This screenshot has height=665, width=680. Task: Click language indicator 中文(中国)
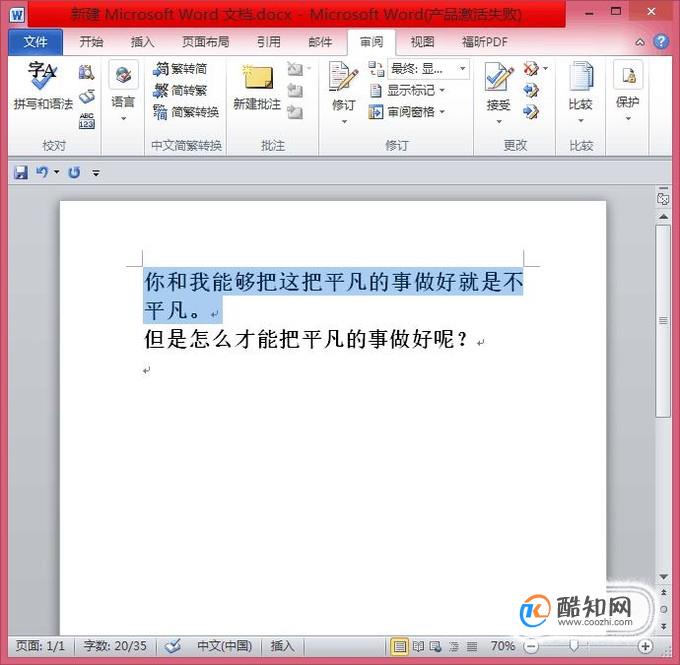224,646
